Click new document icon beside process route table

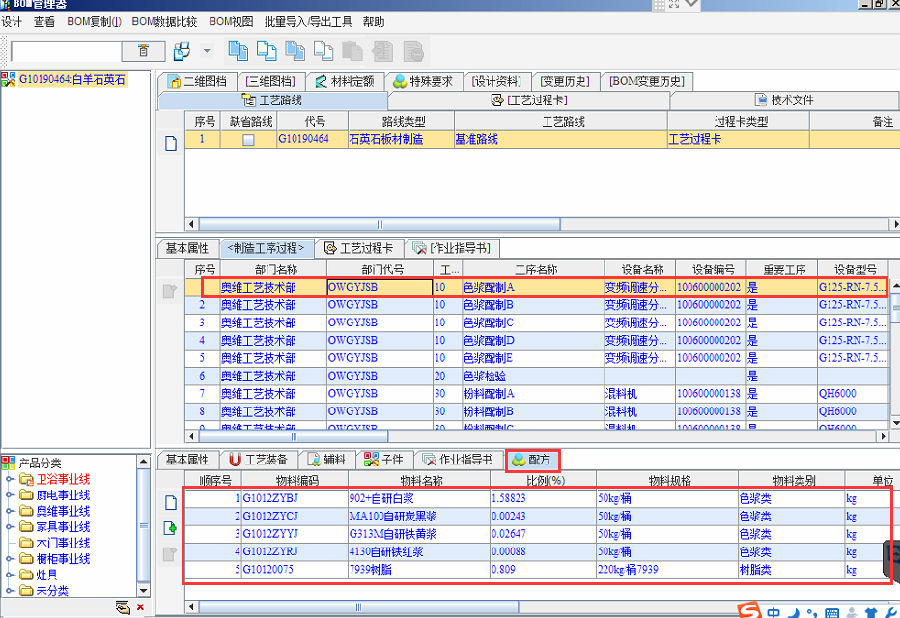click(x=170, y=143)
